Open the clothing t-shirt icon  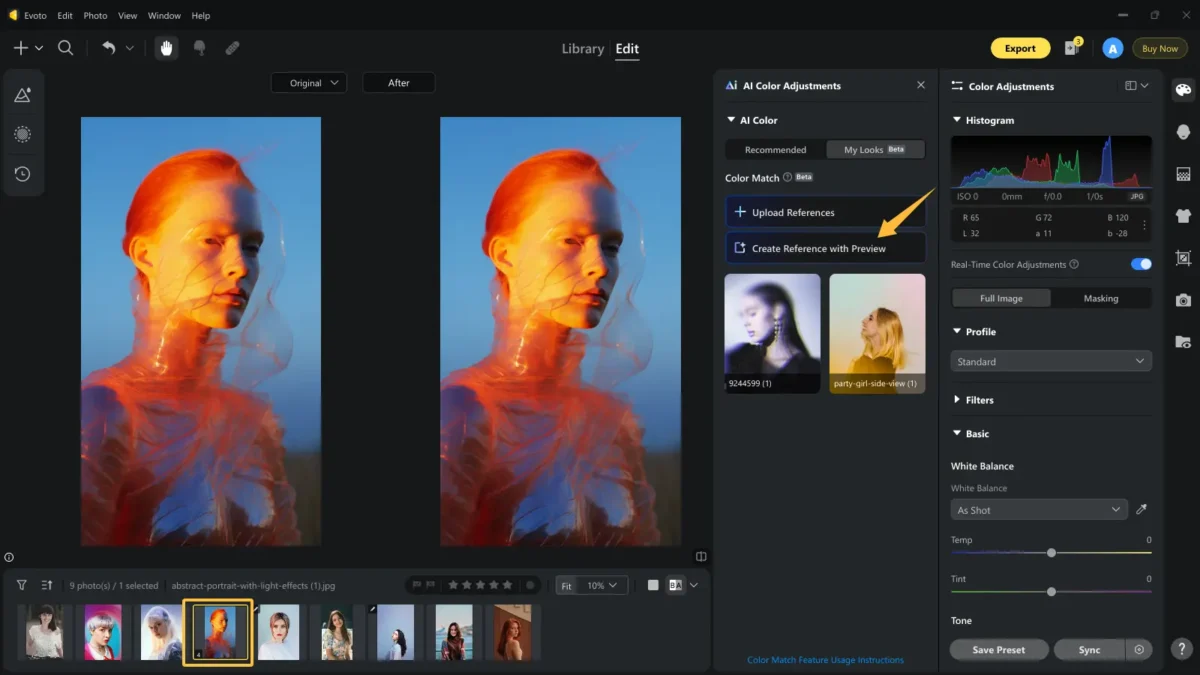tap(1183, 215)
